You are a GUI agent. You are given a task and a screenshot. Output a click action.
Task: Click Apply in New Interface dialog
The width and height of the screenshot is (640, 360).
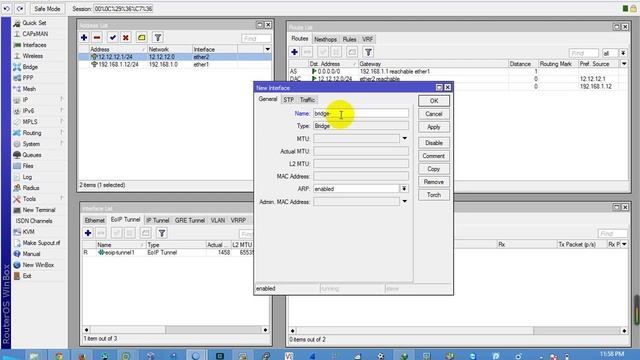point(434,127)
